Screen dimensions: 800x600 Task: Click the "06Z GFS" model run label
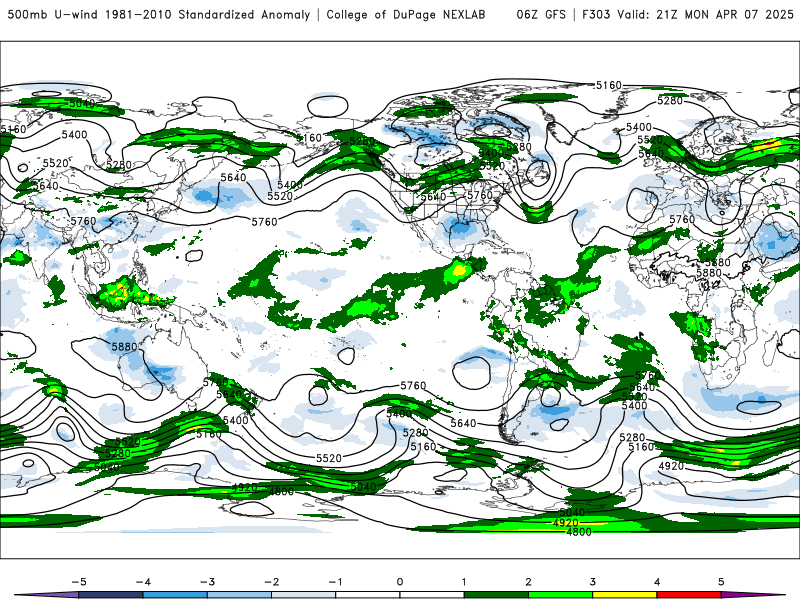point(541,14)
